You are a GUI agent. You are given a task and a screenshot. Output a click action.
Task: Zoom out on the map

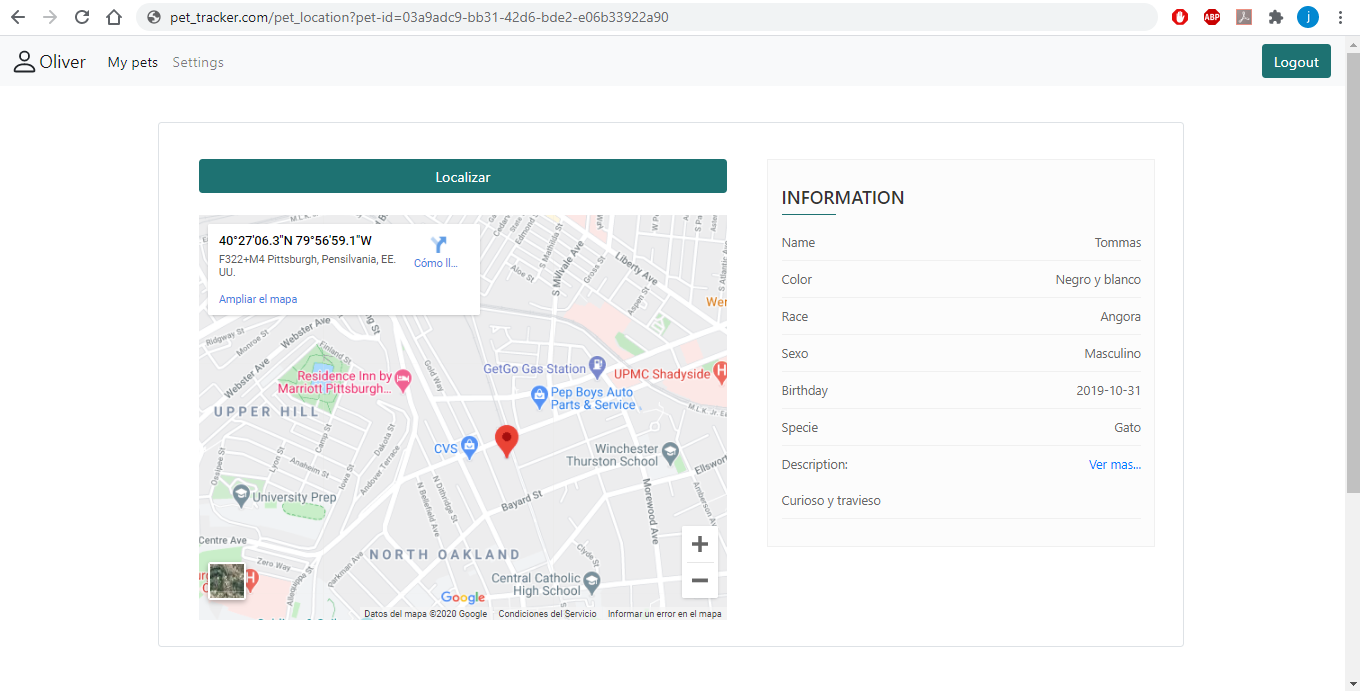(699, 580)
